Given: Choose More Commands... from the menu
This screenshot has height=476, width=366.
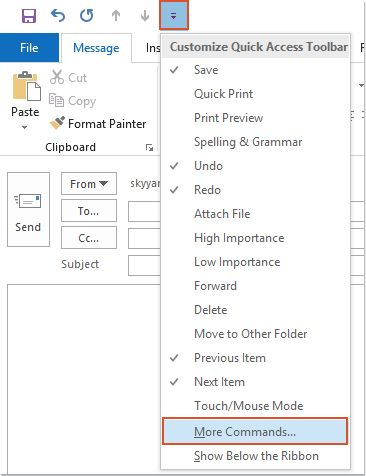Looking at the screenshot, I should (255, 431).
